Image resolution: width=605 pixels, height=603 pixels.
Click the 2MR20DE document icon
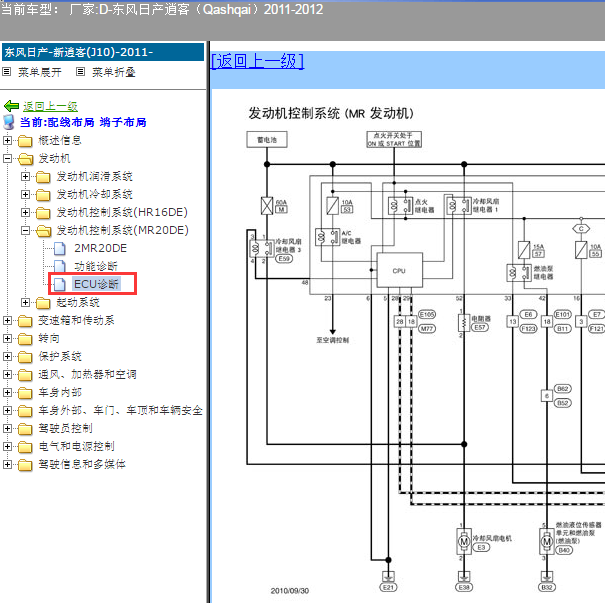coord(59,248)
